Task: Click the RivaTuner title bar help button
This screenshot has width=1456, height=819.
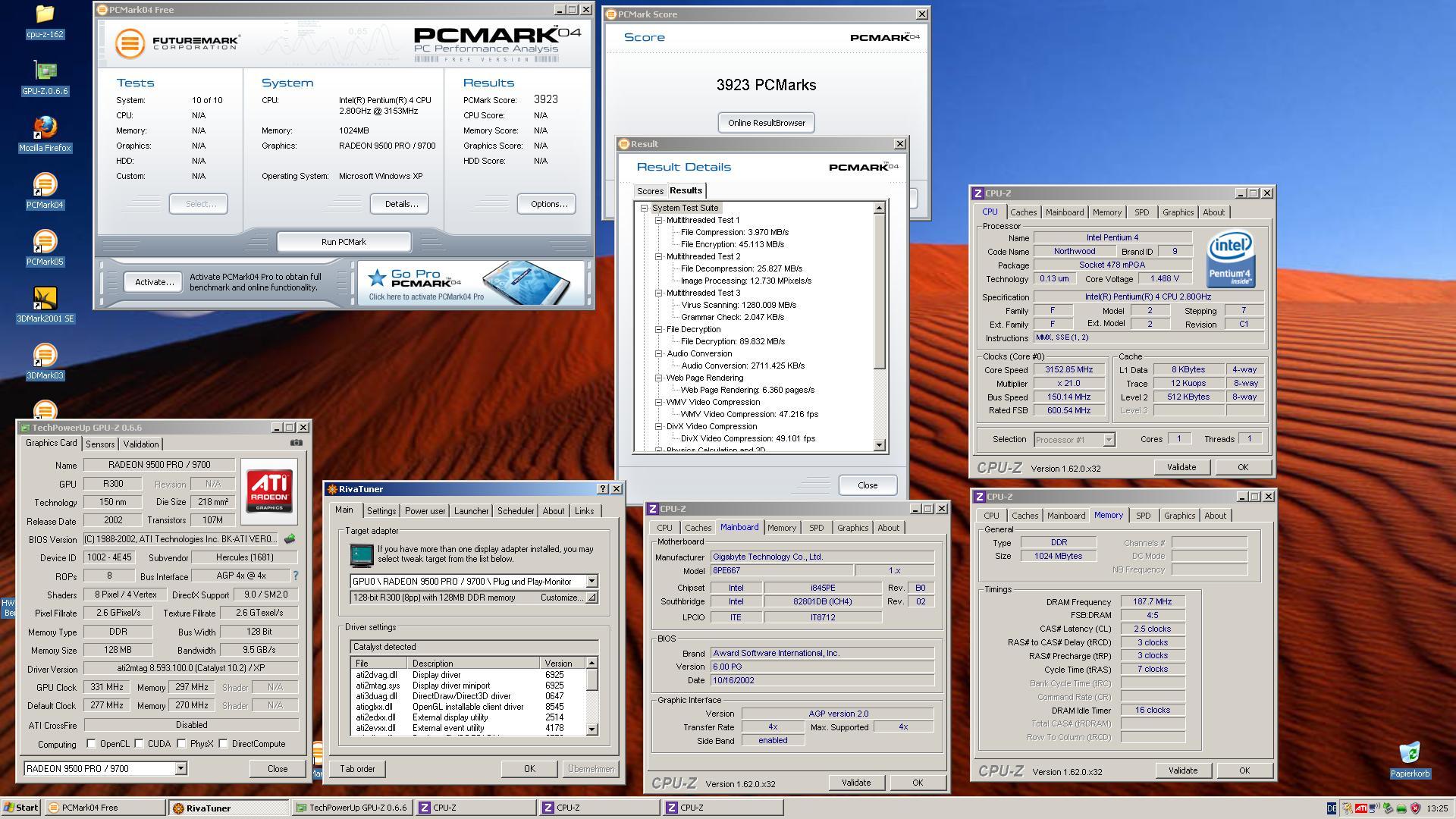Action: tap(603, 489)
